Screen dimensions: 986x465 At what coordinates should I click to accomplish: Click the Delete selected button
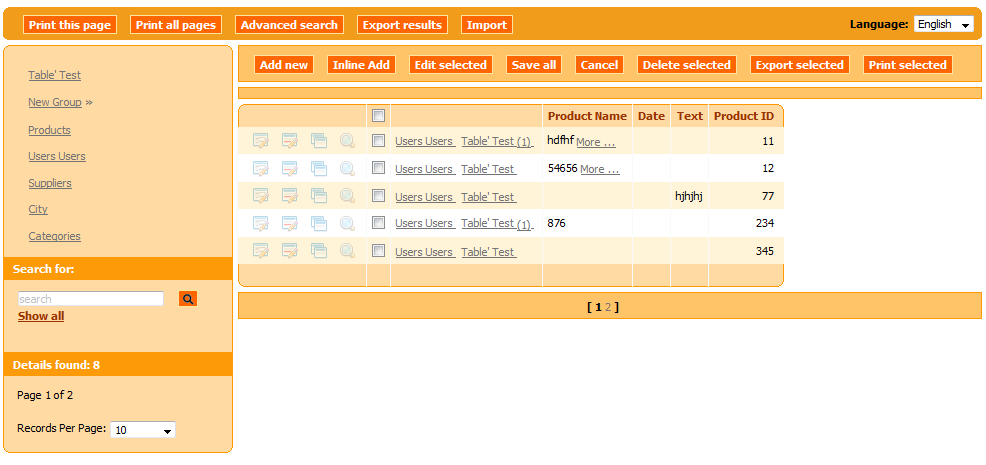point(687,65)
